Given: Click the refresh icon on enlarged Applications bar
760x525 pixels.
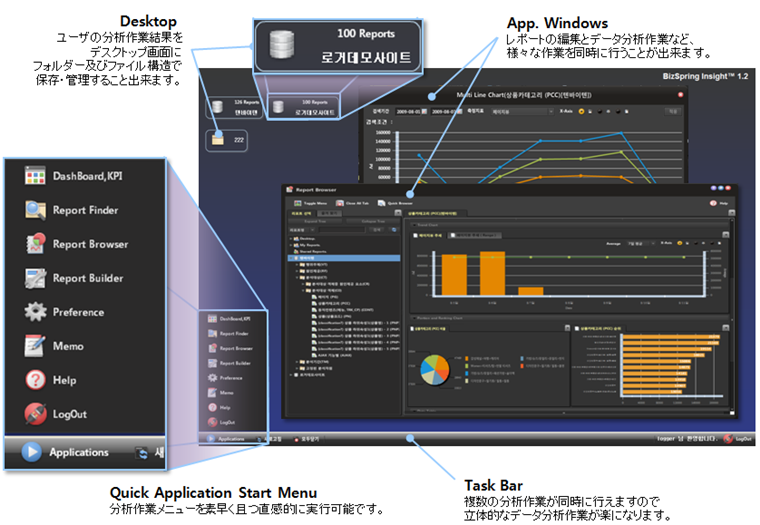Looking at the screenshot, I should tap(142, 453).
